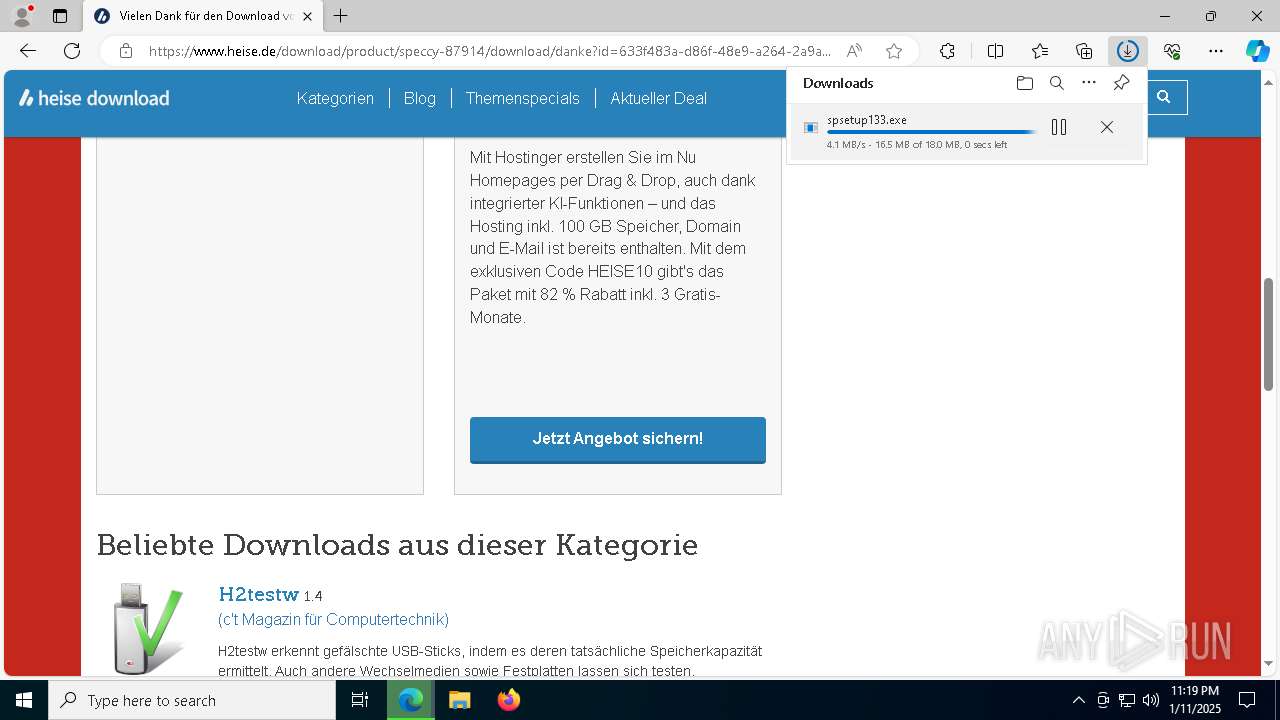Open the downloads folder icon

[1024, 83]
